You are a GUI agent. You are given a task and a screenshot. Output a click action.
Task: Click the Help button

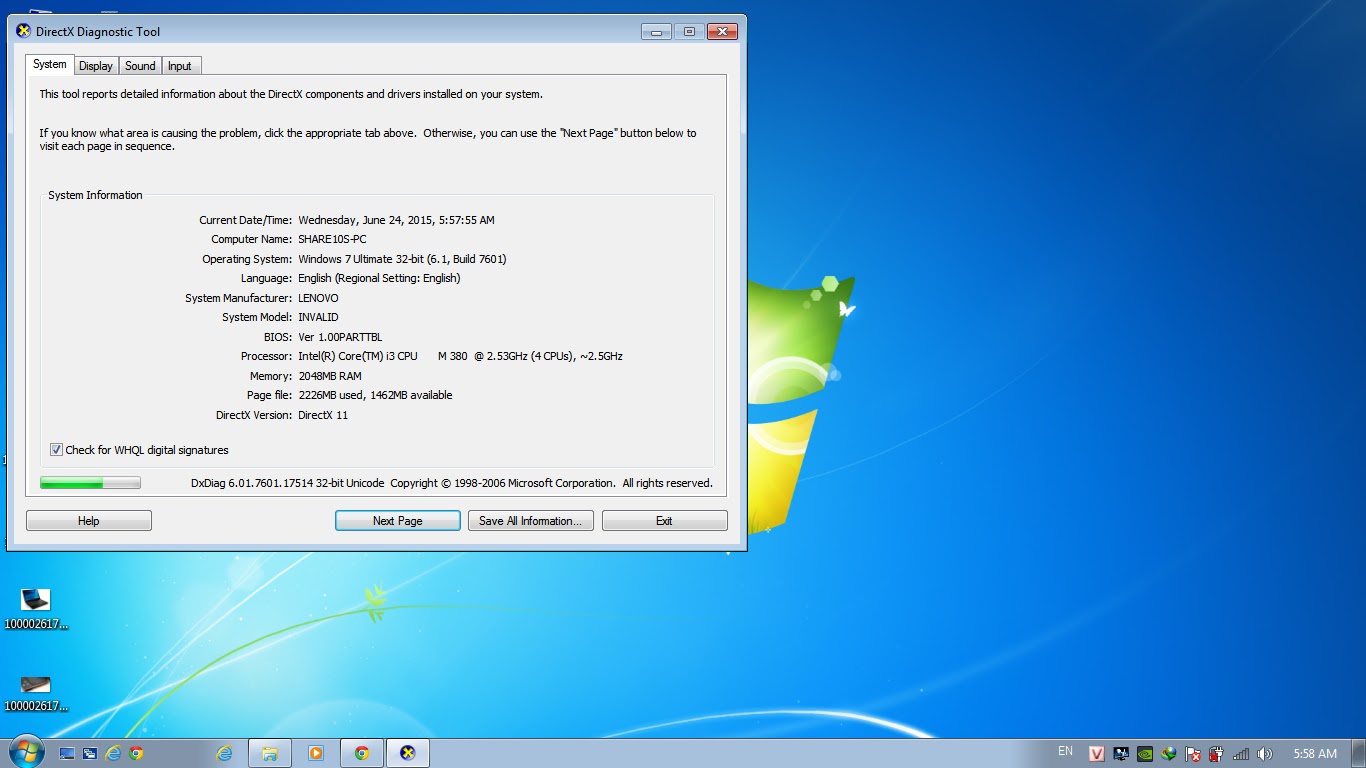click(89, 521)
